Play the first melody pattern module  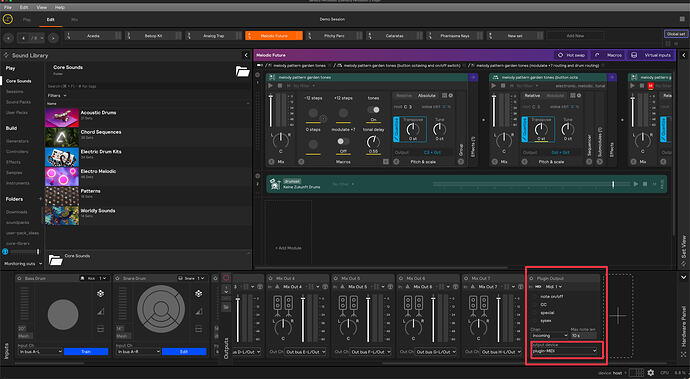pos(270,86)
